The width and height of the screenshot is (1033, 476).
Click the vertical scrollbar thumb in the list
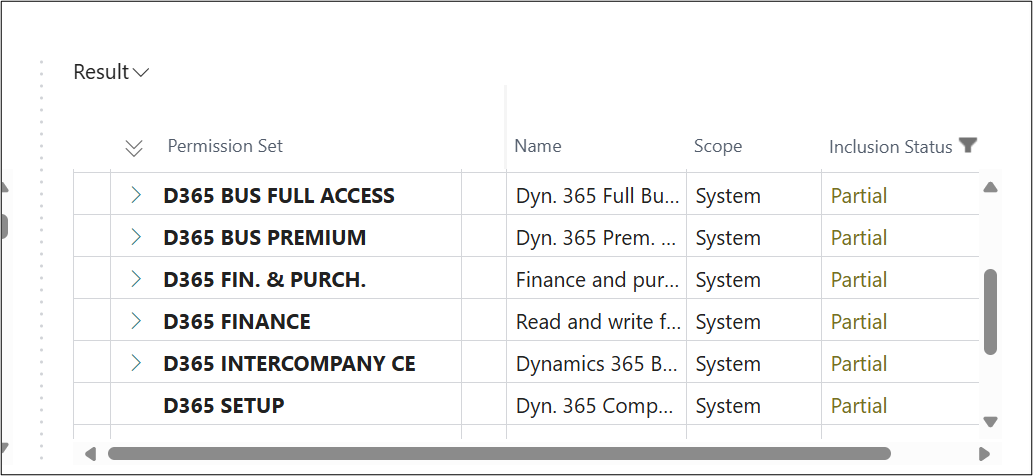(x=990, y=312)
